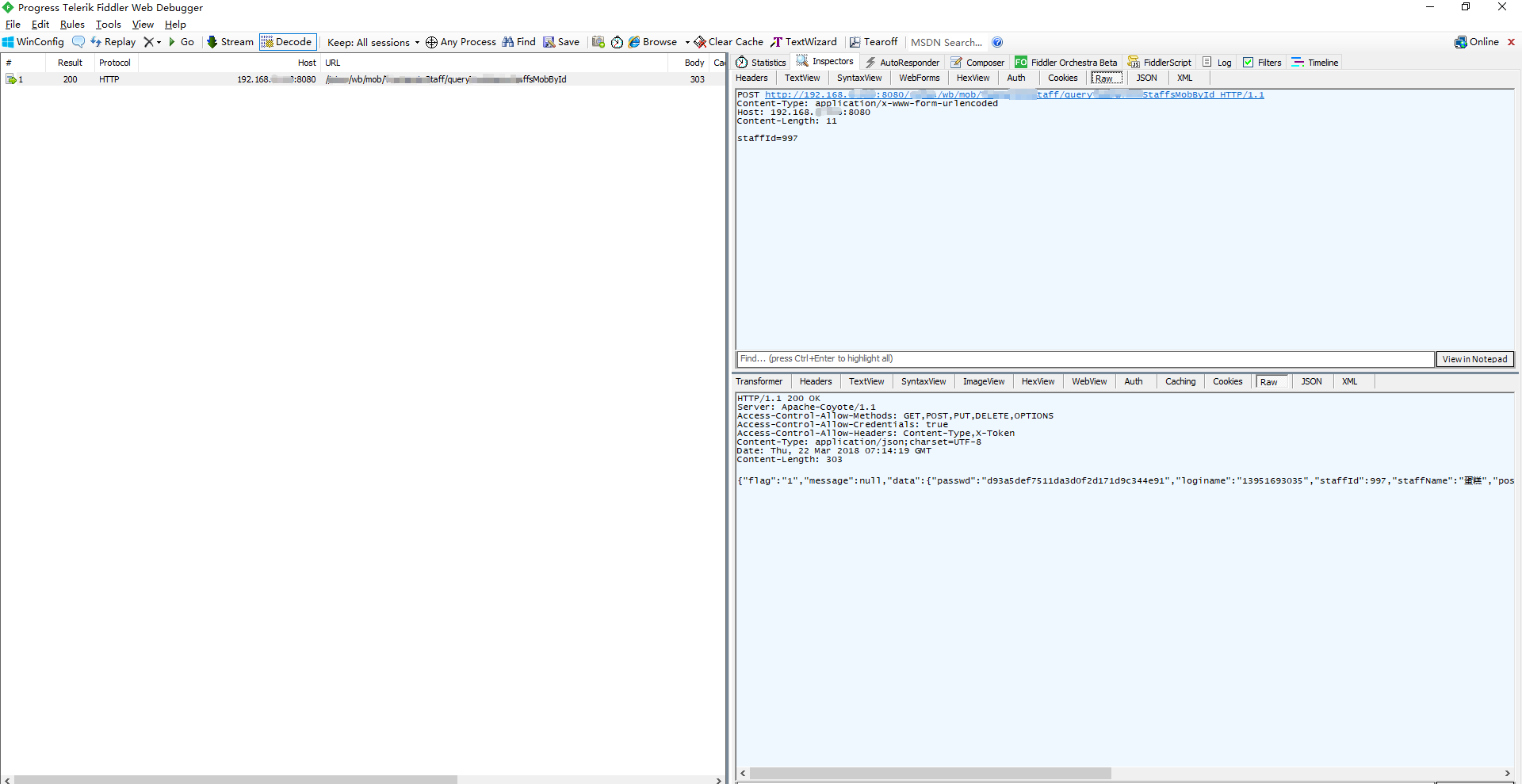Open the Remove sessions dropdown arrow
The height and width of the screenshot is (784, 1522).
[159, 42]
